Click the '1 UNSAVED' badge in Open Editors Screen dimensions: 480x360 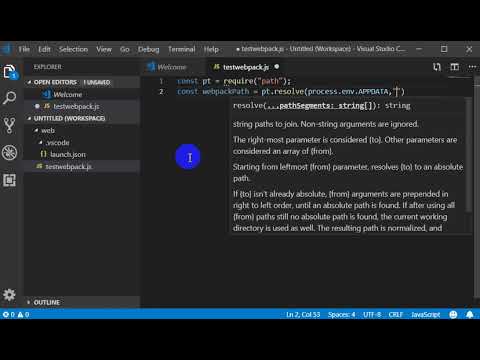click(x=97, y=82)
